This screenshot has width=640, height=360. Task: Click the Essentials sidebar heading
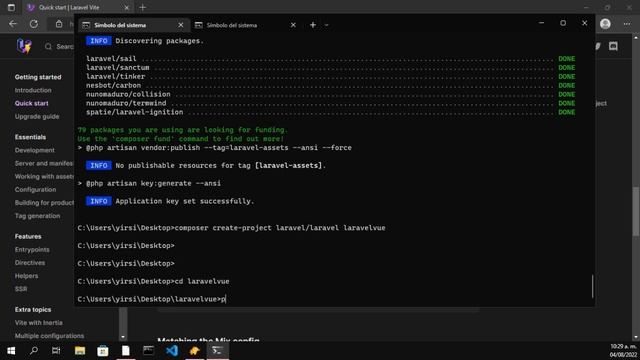click(30, 137)
